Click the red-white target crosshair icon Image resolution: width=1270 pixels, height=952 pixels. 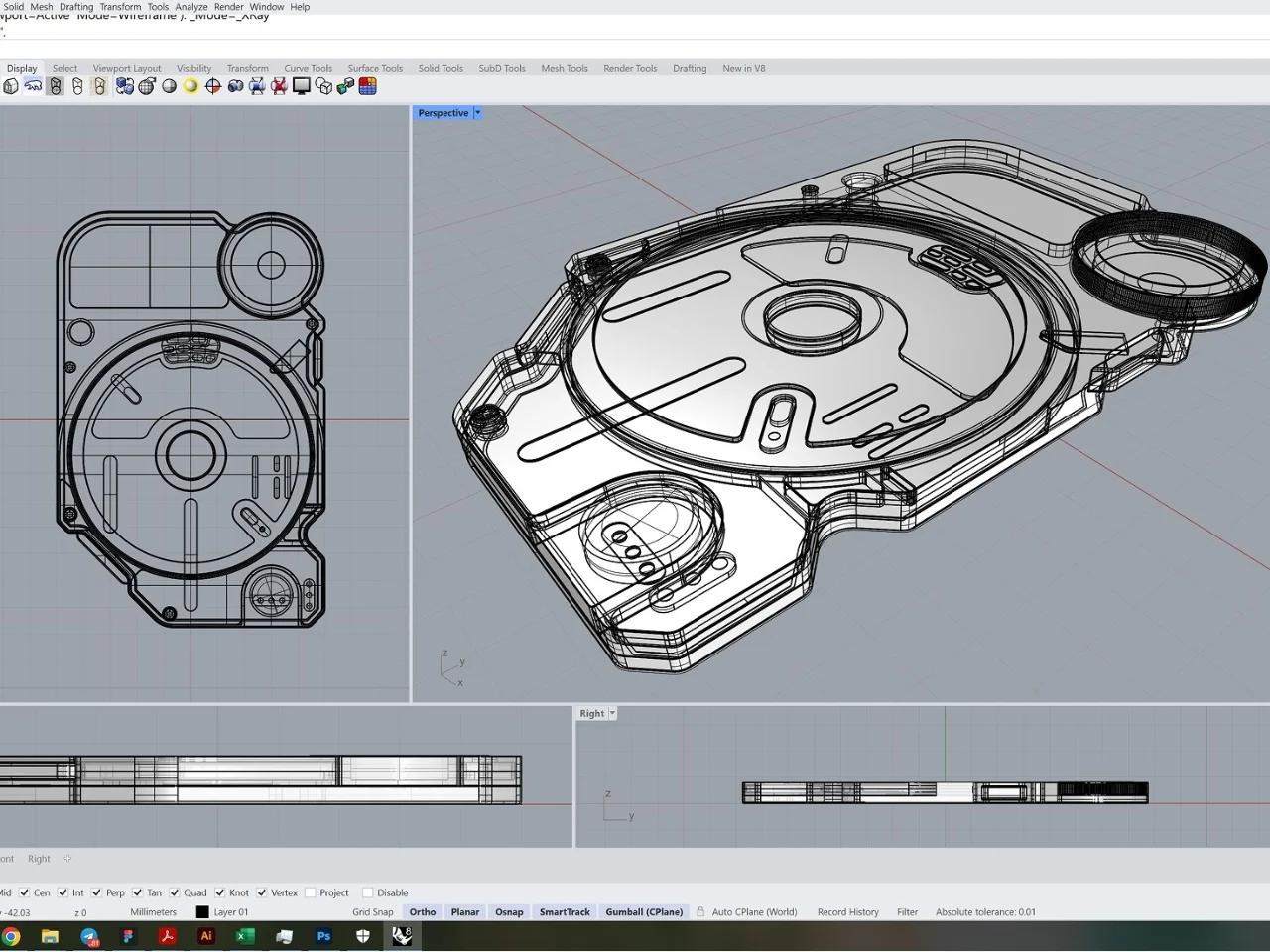212,86
